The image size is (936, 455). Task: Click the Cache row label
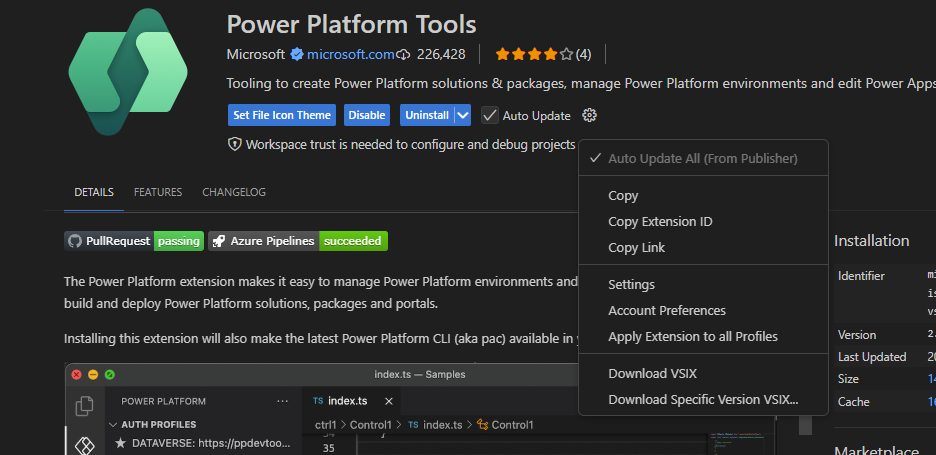(x=854, y=401)
